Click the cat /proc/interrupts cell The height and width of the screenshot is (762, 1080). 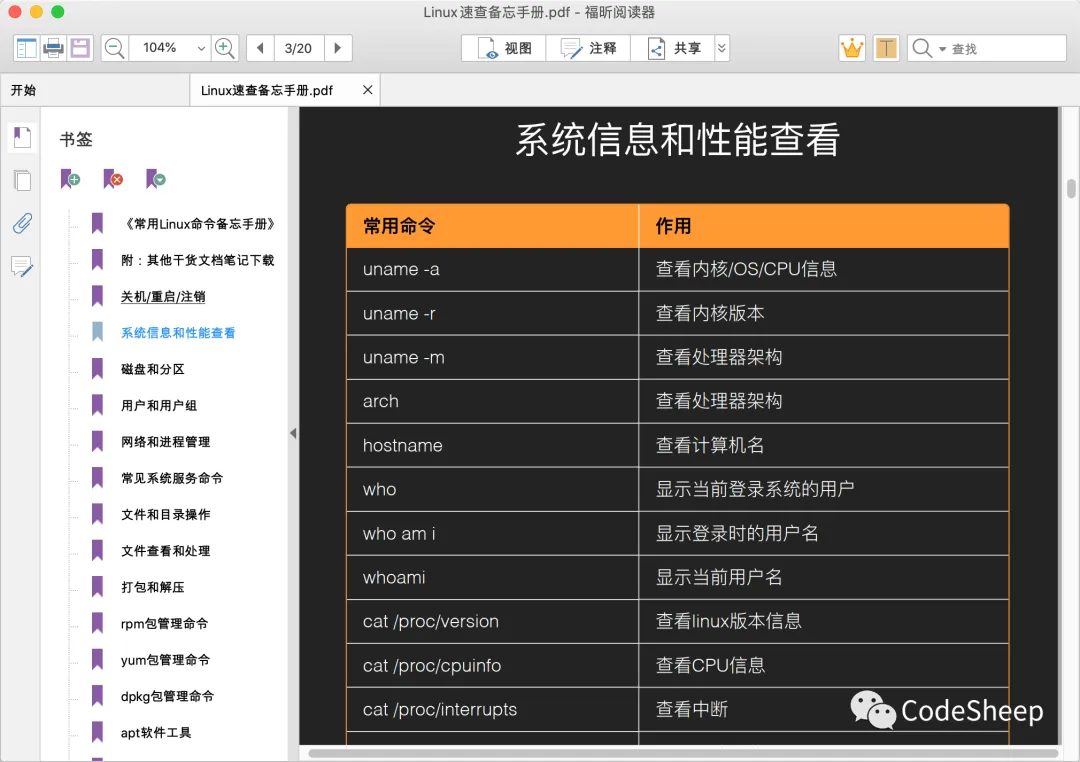point(492,710)
